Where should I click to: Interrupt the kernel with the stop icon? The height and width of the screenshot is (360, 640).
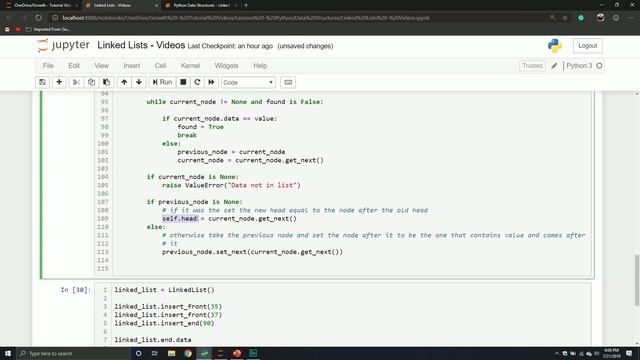tap(183, 82)
